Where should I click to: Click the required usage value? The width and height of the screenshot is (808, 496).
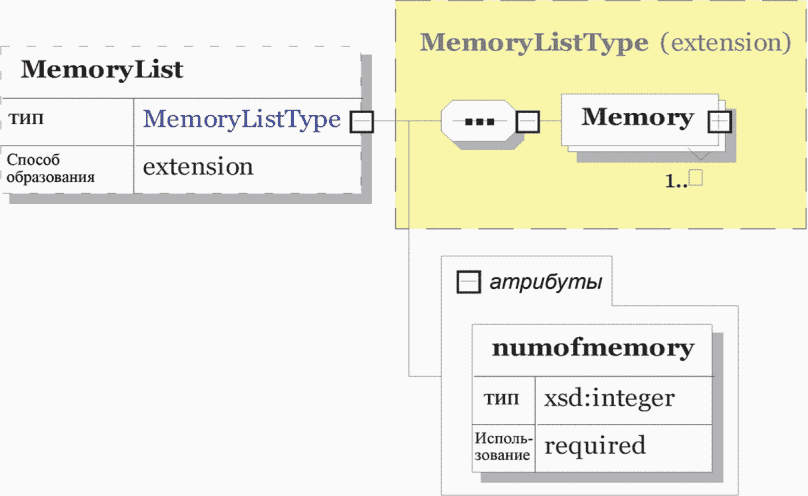pos(595,446)
